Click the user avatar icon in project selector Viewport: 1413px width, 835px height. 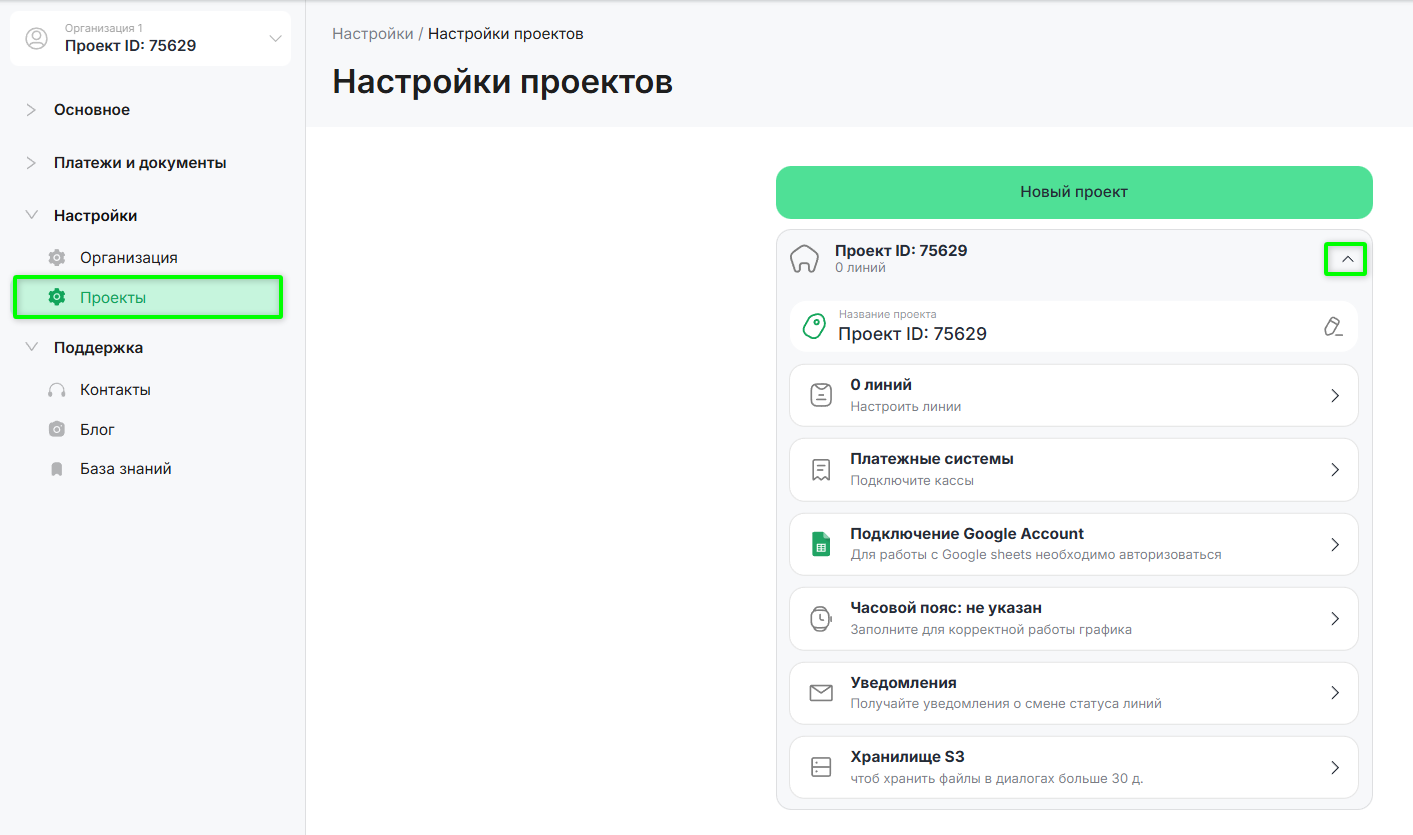37,39
